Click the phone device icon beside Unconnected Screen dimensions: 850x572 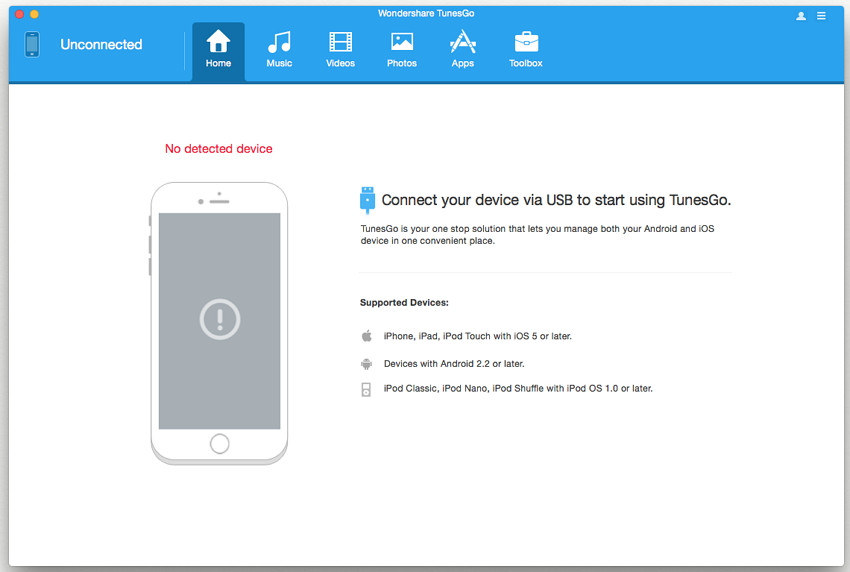pos(33,44)
